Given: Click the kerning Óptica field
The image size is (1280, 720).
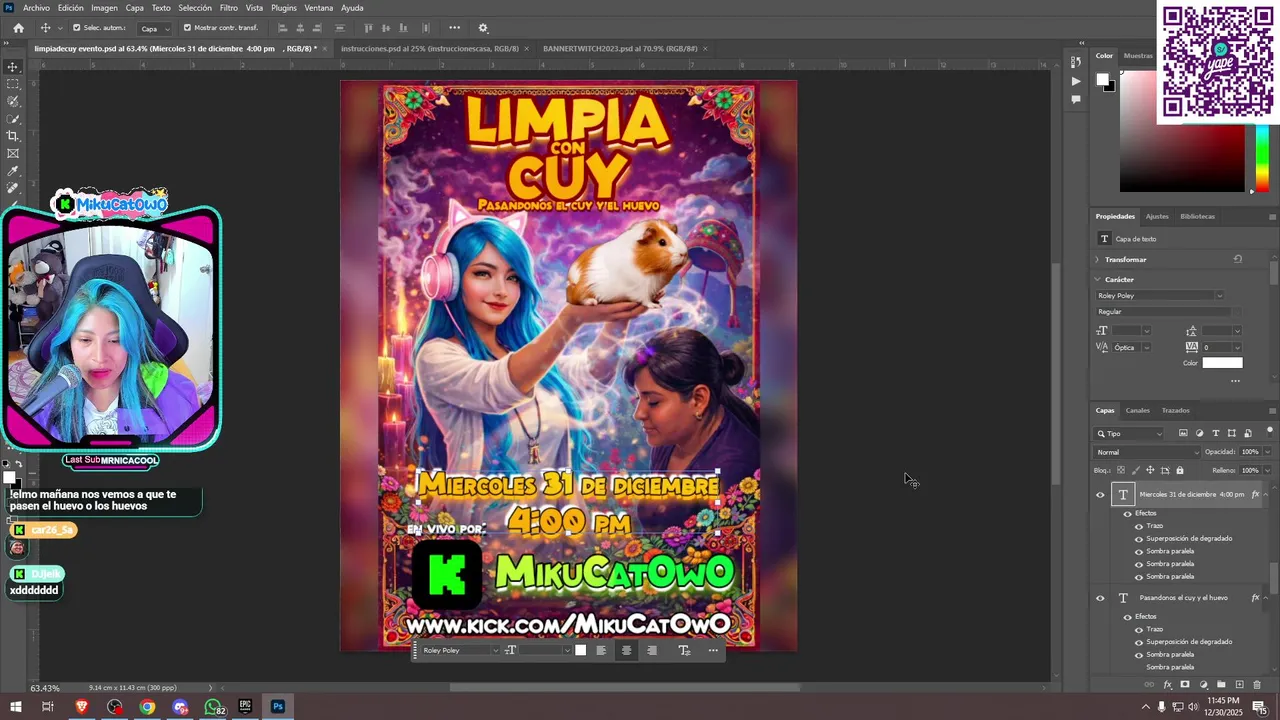Looking at the screenshot, I should click(x=1130, y=347).
